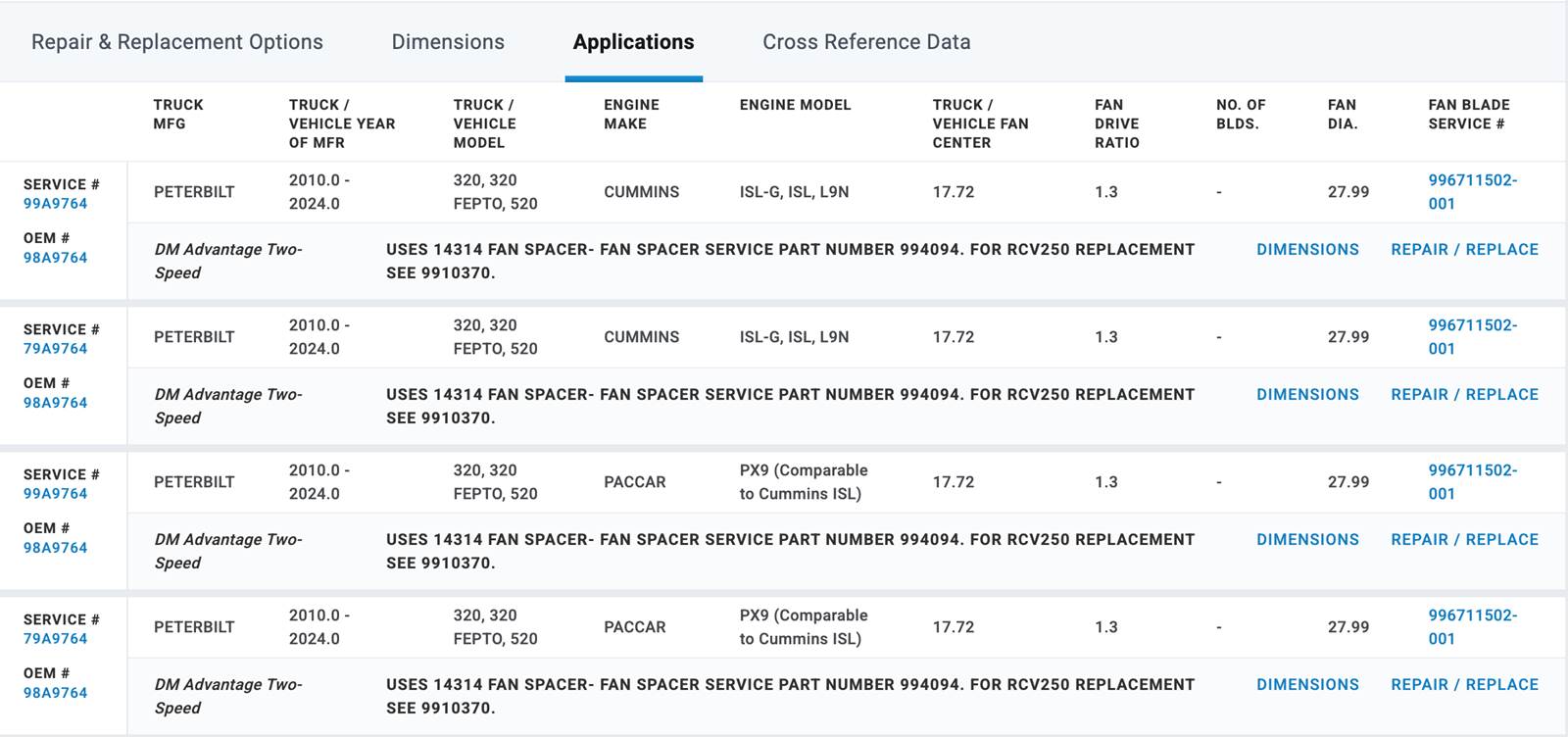Click TRUCK / VEHICLE YEAR OF MFR header

342,123
